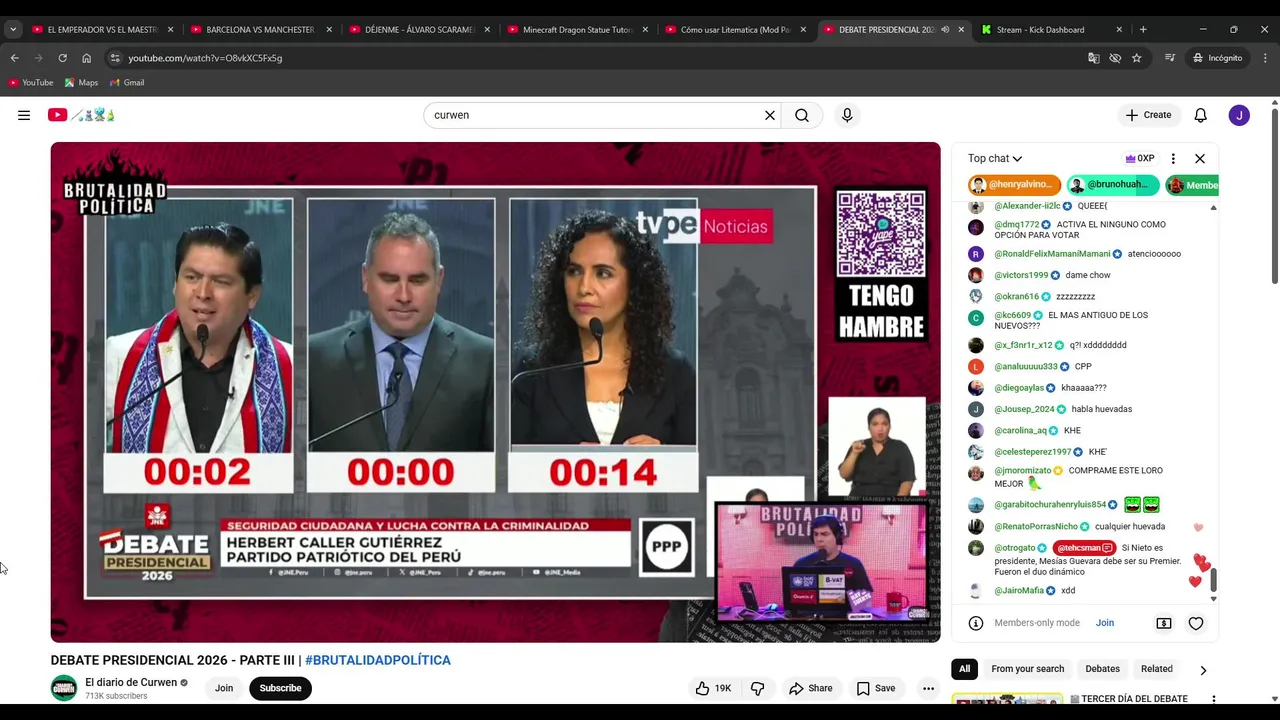Switch to Cómo usar Litematica tab
The image size is (1280, 720).
735,30
